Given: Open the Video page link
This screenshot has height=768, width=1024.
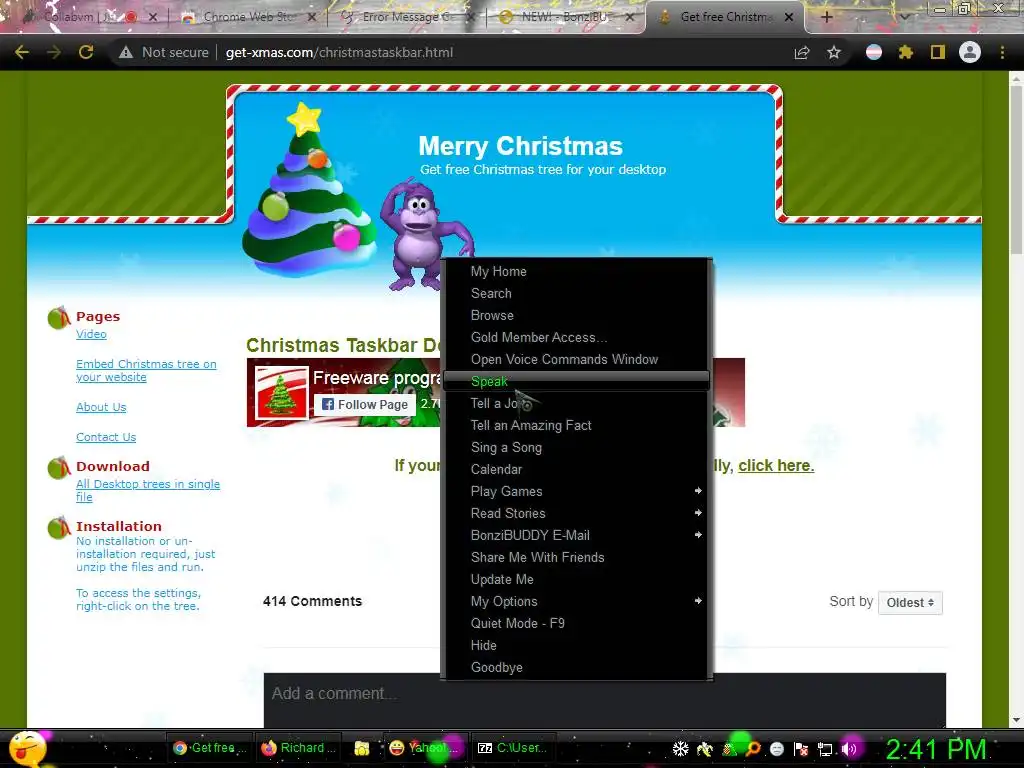Looking at the screenshot, I should pyautogui.click(x=91, y=334).
